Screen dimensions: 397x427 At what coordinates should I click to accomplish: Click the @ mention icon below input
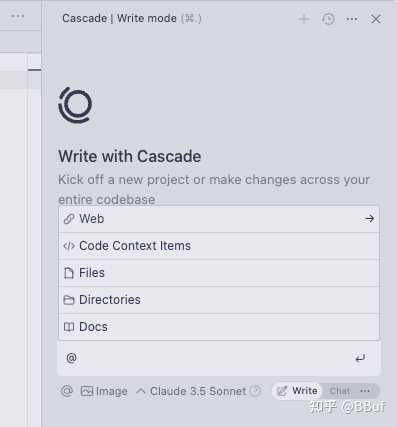point(67,391)
